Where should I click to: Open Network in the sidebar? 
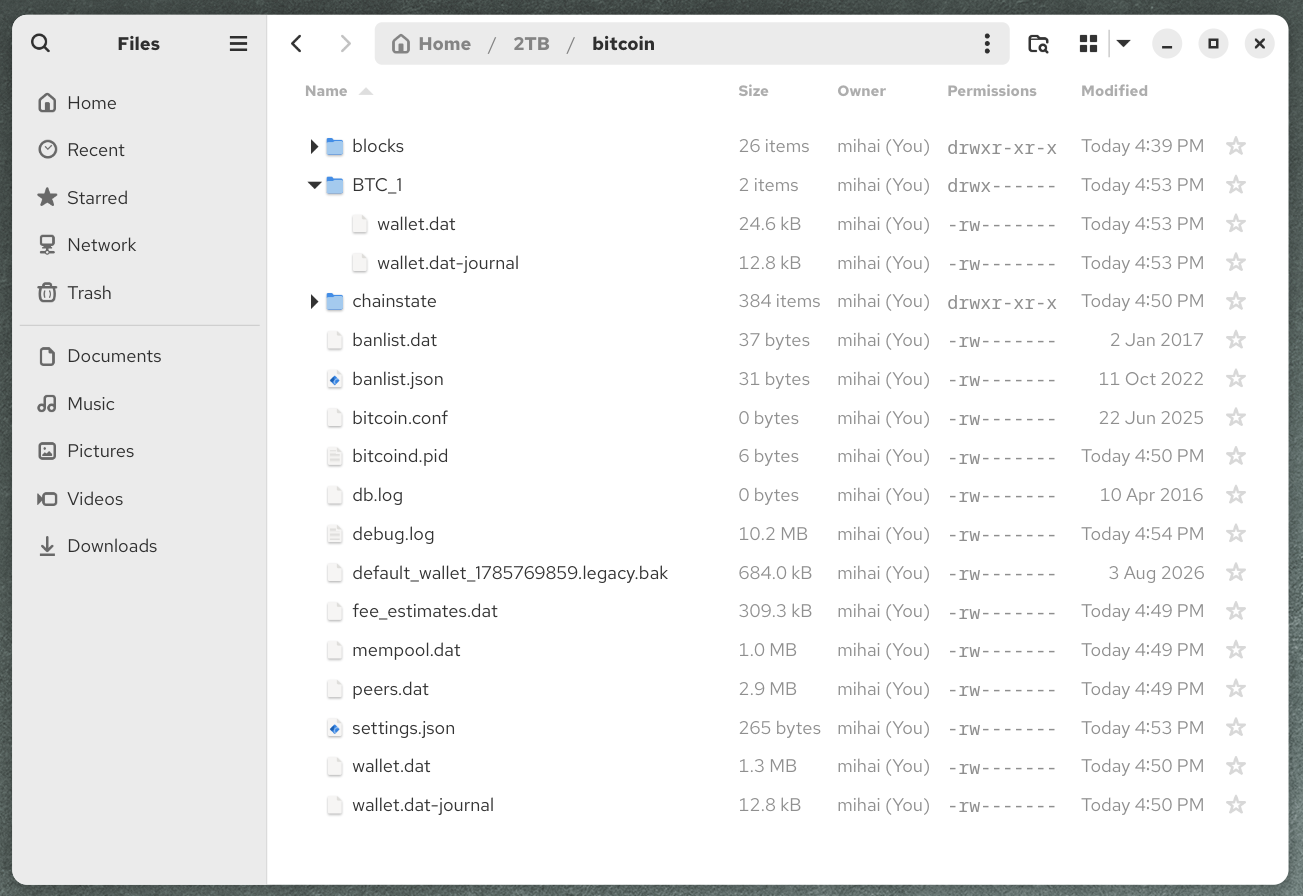(140, 245)
